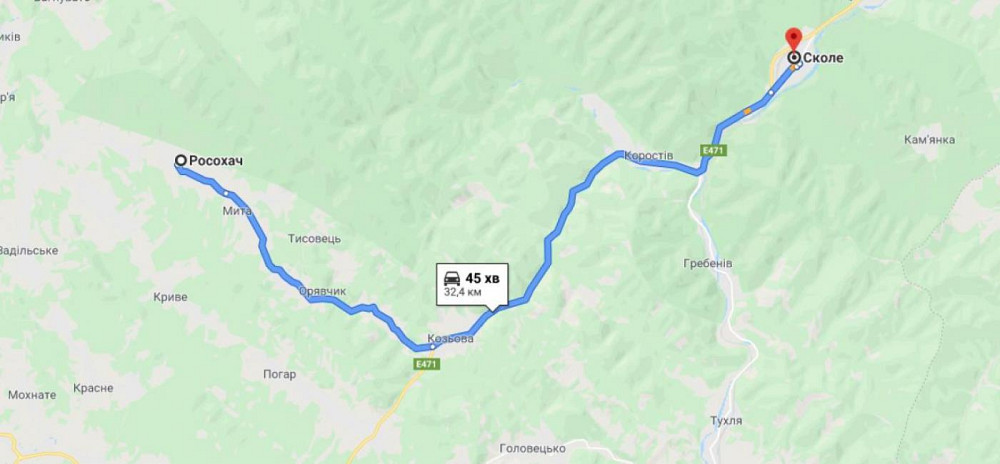The image size is (1000, 464).
Task: Select the 45 хв travel time label
Action: (x=482, y=279)
